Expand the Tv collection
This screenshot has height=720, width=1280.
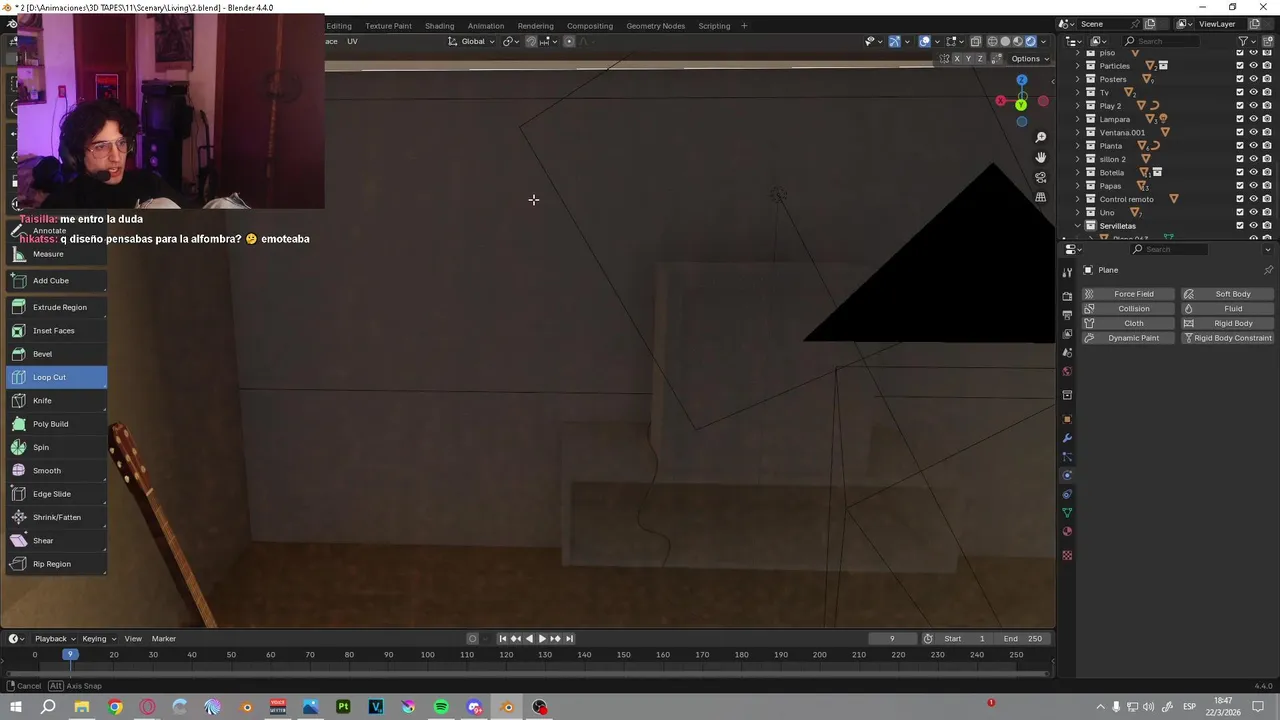coord(1078,92)
